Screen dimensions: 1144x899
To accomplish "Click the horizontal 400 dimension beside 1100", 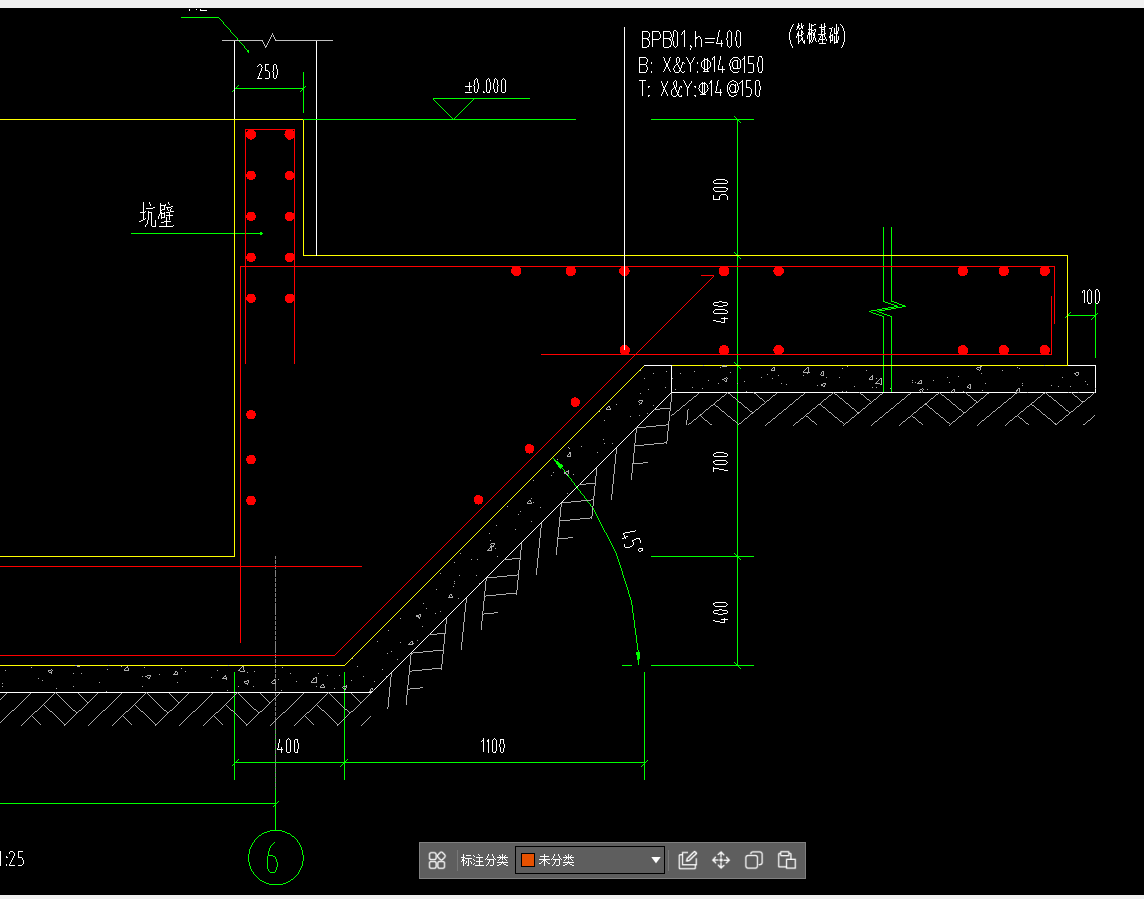I will point(287,746).
